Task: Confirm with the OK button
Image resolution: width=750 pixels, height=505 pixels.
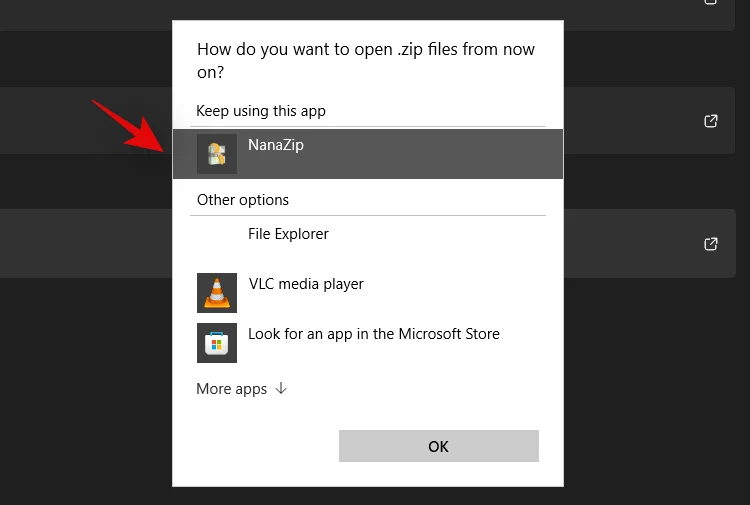Action: [439, 446]
